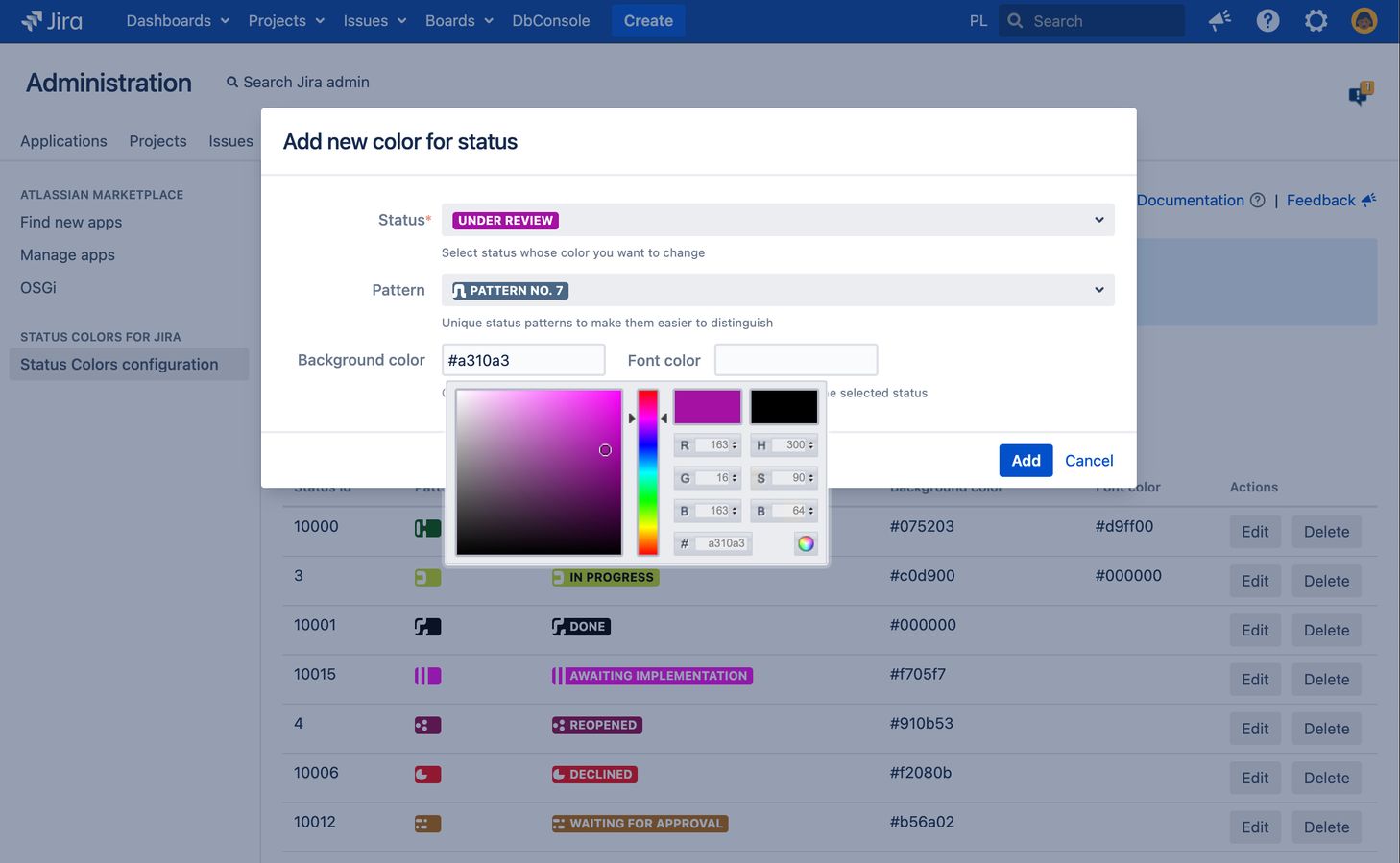Open OSGi in sidebar
Viewport: 1400px width, 863px height.
click(38, 287)
